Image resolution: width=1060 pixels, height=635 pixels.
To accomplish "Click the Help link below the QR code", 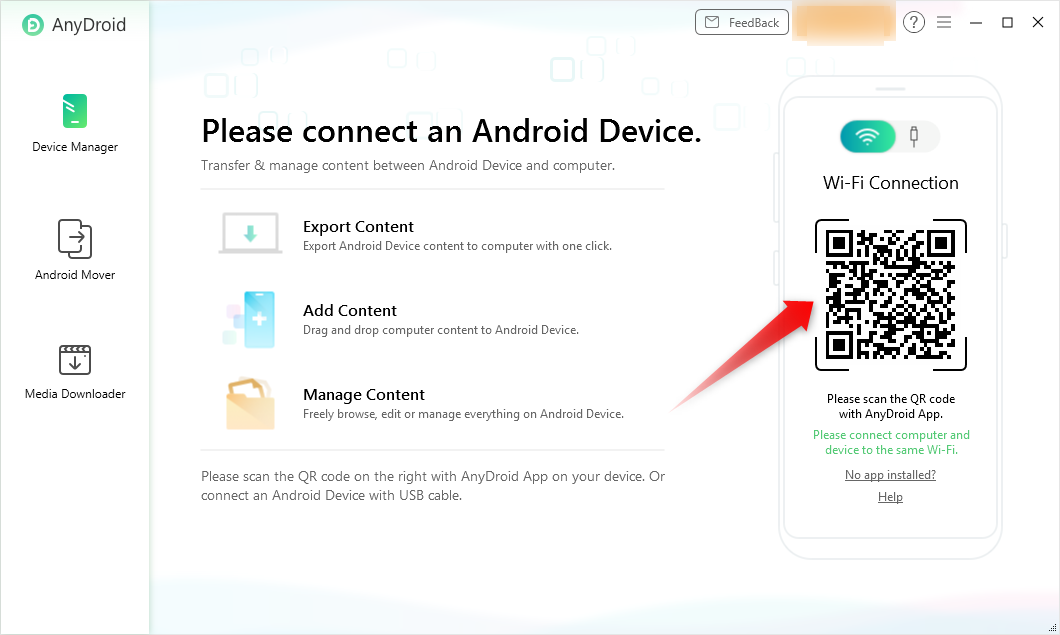I will (890, 496).
